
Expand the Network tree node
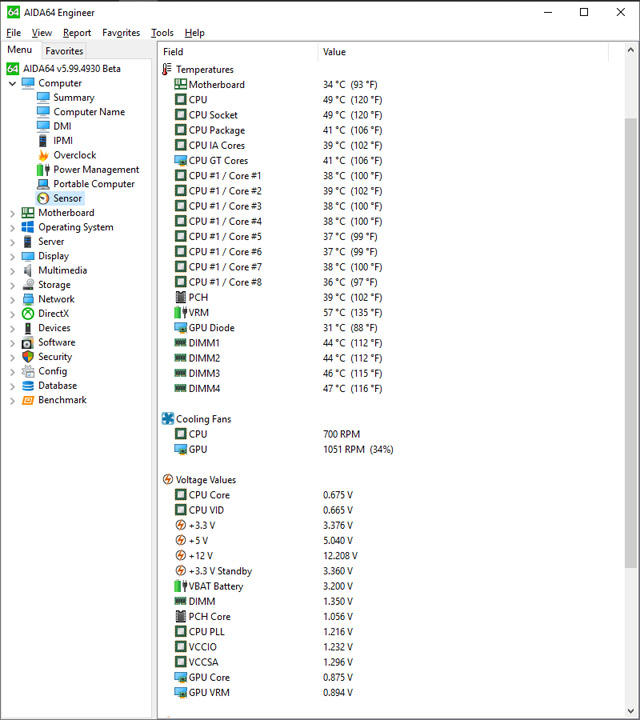[12, 299]
